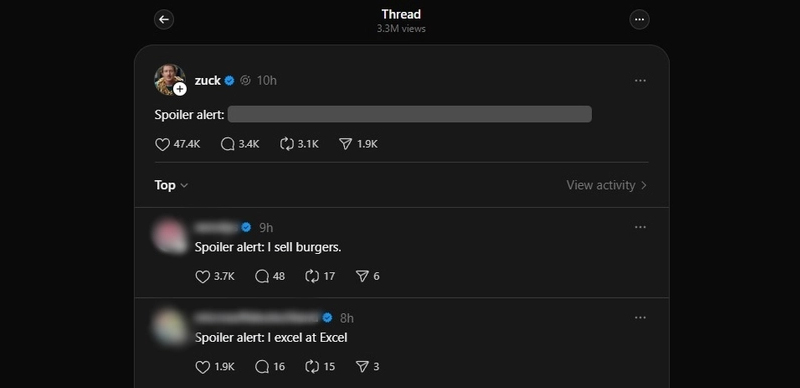The height and width of the screenshot is (388, 800).
Task: Repost the "I excel at Excel" reply
Action: [312, 367]
